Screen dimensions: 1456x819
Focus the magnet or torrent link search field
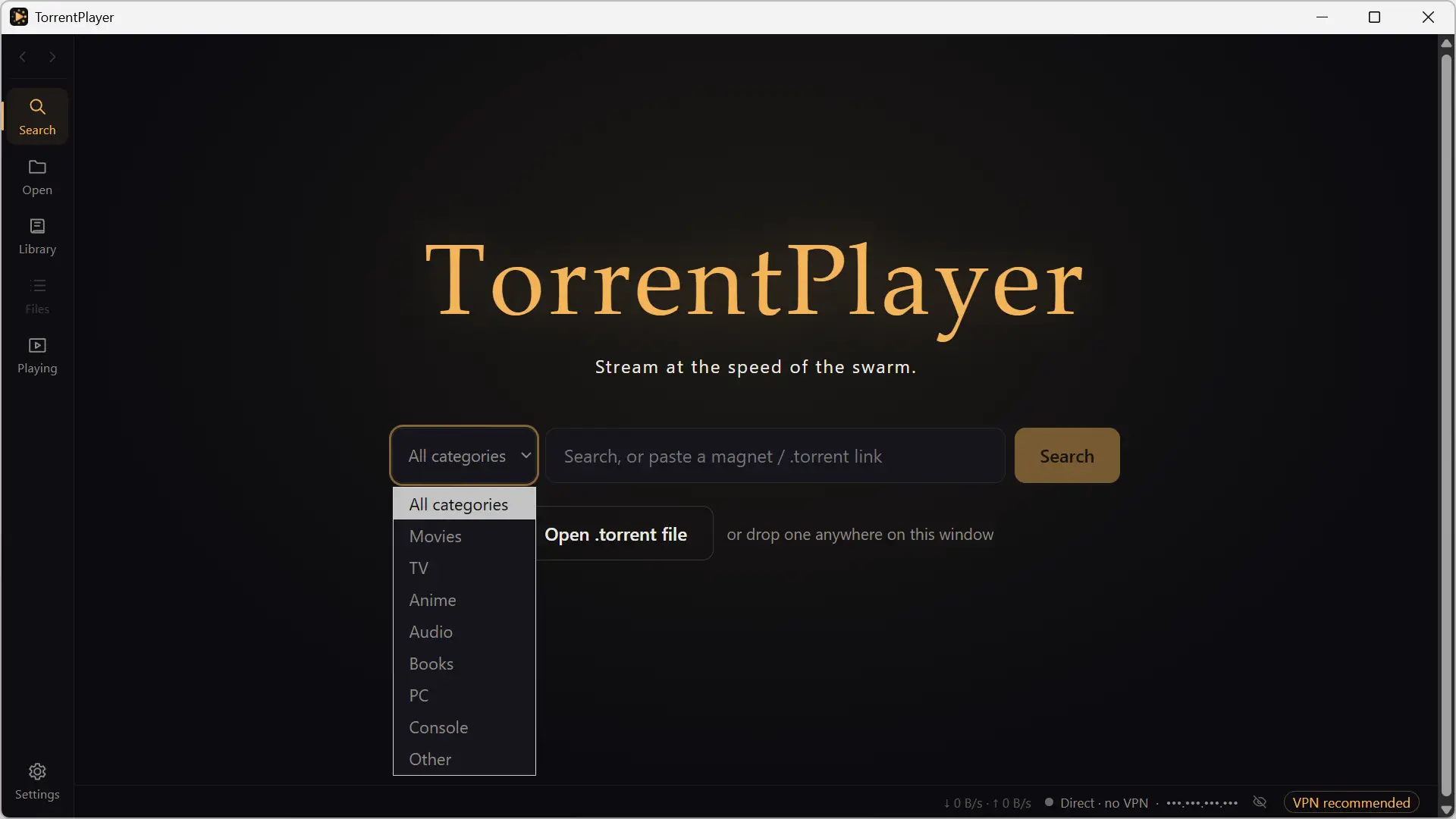coord(775,456)
